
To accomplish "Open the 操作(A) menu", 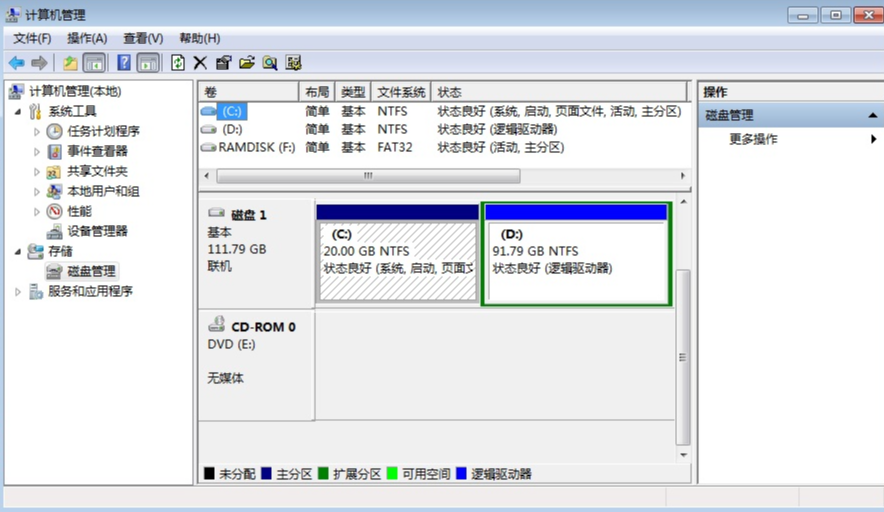I will tap(87, 38).
